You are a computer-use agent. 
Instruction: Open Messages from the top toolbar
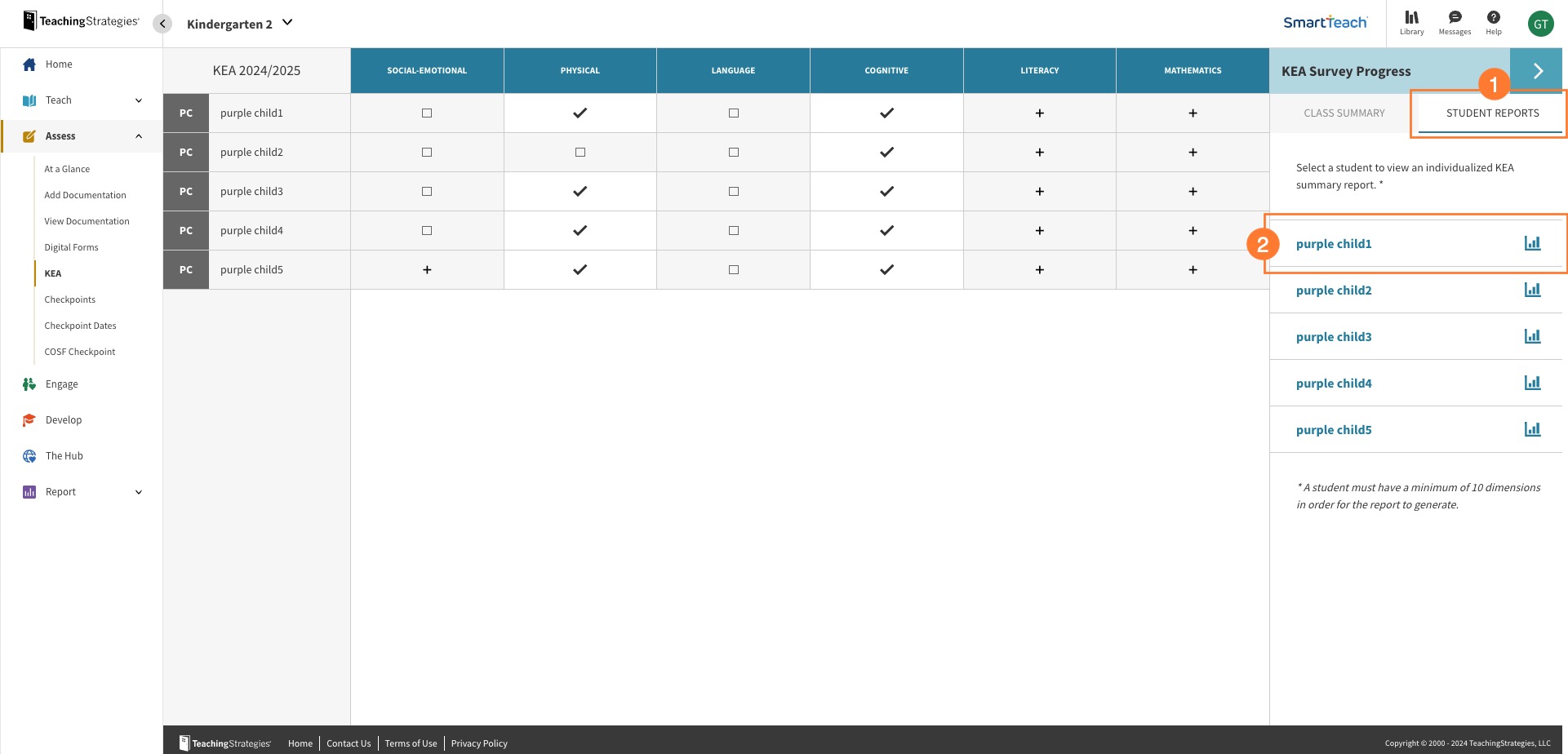pyautogui.click(x=1455, y=22)
